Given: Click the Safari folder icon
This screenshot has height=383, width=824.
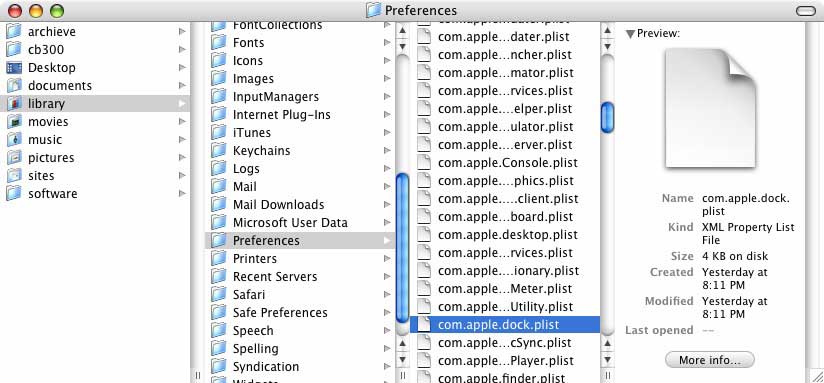Looking at the screenshot, I should (219, 294).
